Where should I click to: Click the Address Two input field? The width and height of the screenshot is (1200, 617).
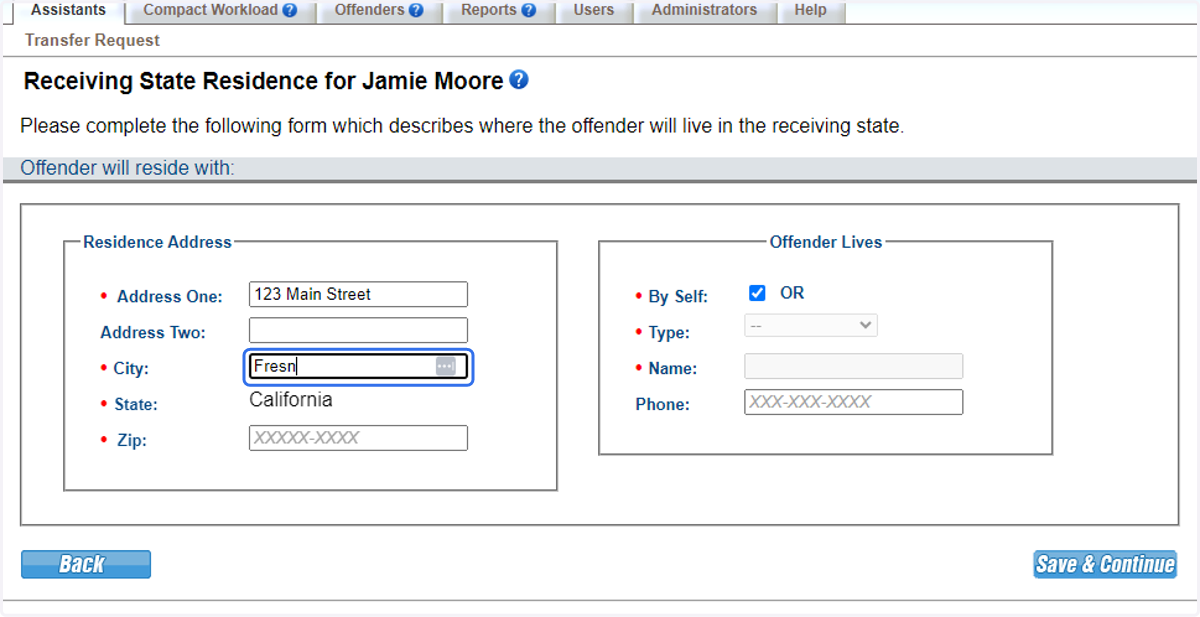358,330
